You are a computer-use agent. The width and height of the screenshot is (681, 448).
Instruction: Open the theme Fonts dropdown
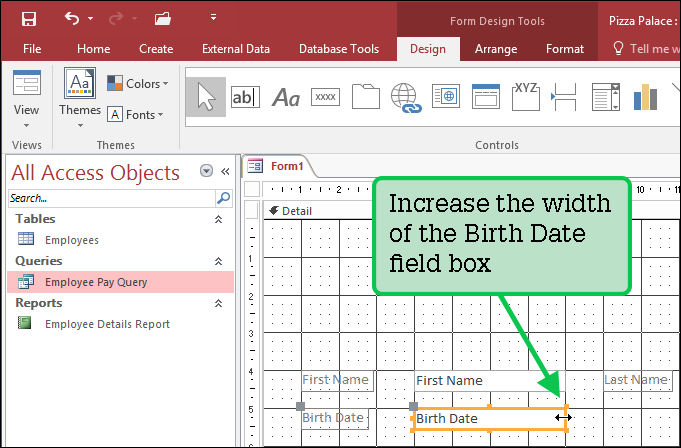click(x=135, y=115)
